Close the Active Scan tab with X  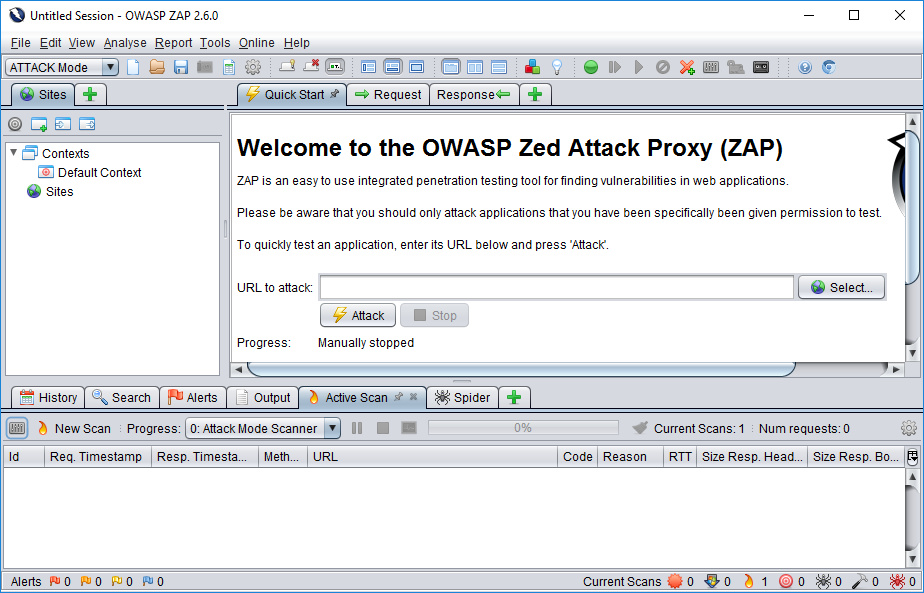[414, 397]
